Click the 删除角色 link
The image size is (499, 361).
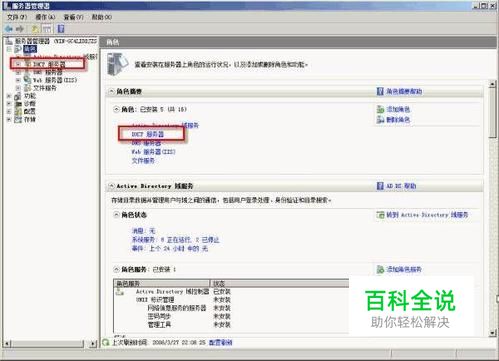pos(398,119)
